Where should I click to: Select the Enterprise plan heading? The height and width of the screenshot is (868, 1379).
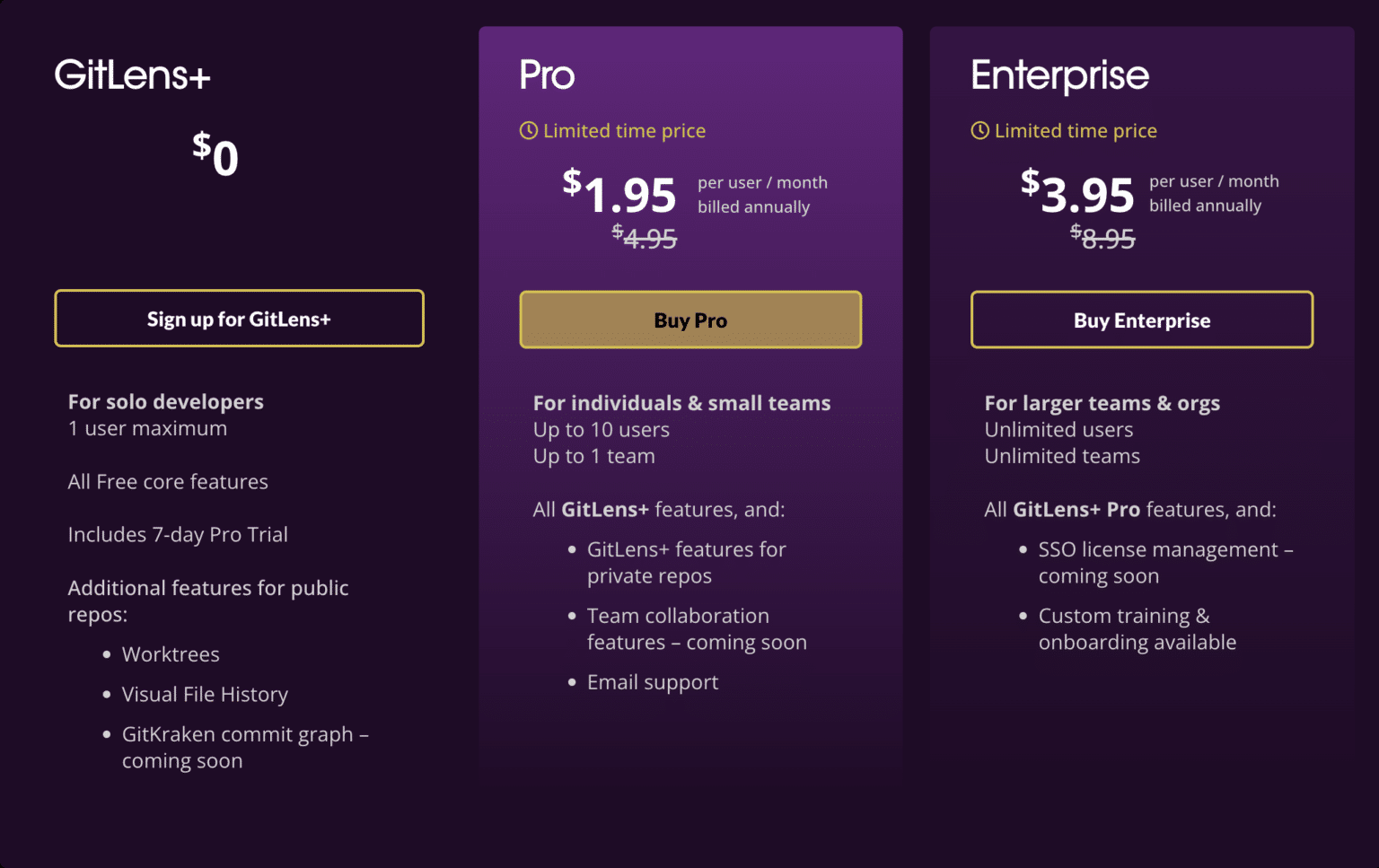(1059, 76)
